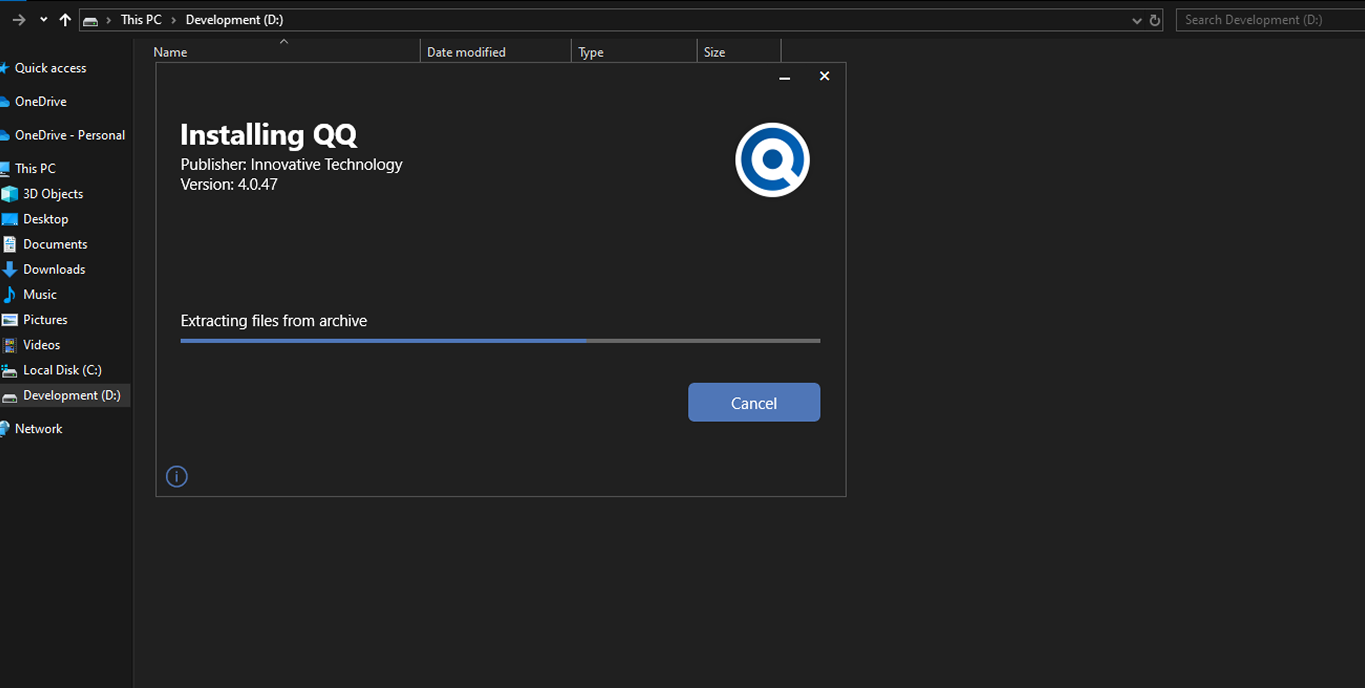Click the Local Disk (C:) drive icon
This screenshot has width=1365, height=688.
click(10, 370)
